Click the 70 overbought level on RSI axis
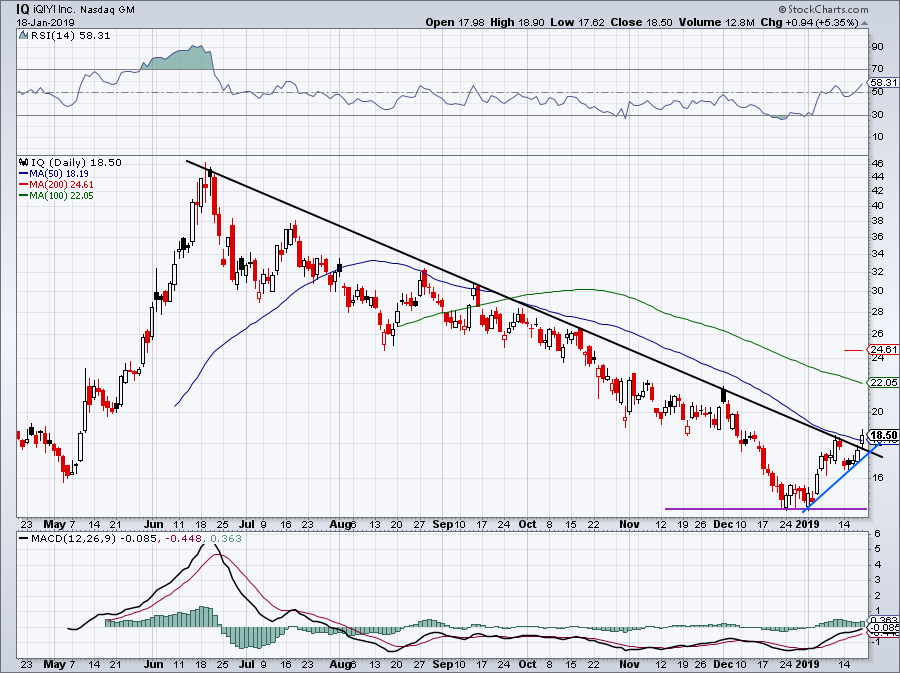Image resolution: width=900 pixels, height=673 pixels. pos(878,69)
